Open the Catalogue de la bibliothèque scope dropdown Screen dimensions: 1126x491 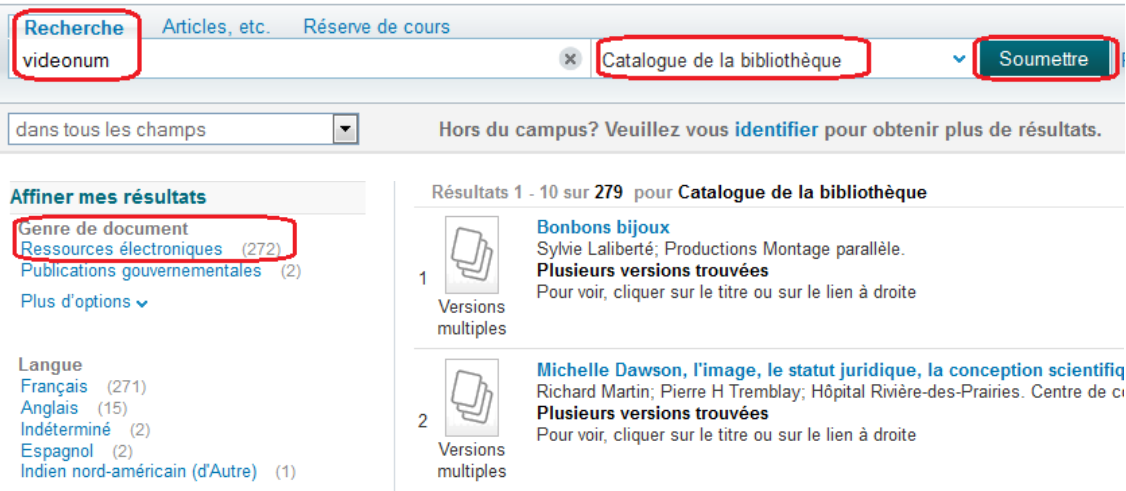pos(782,60)
